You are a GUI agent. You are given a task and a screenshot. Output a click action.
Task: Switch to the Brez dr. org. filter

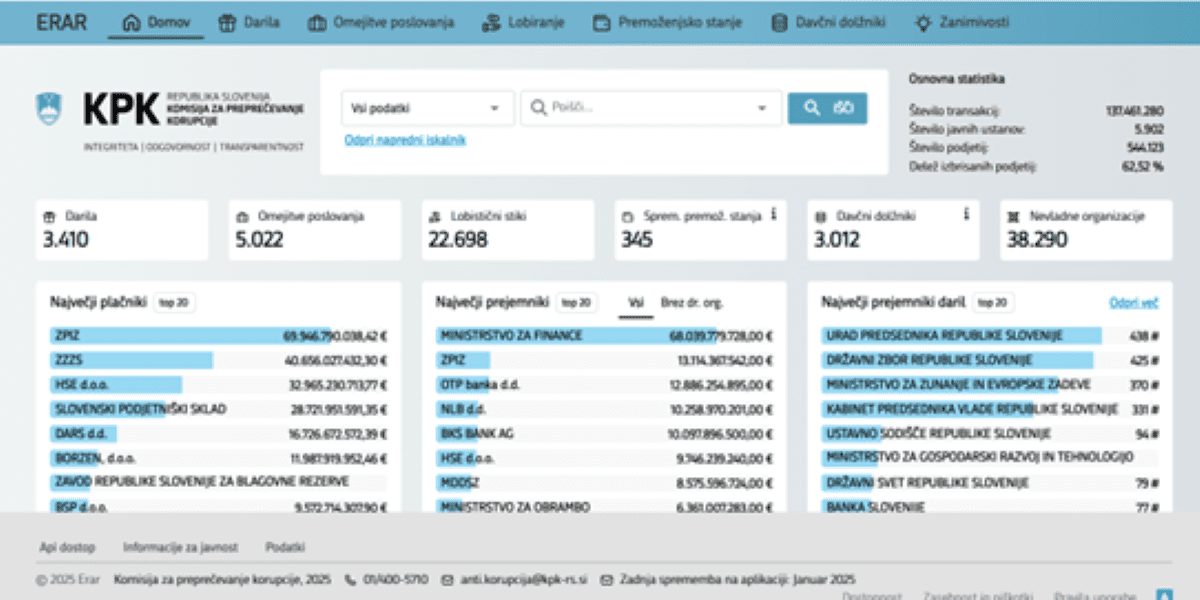(691, 302)
